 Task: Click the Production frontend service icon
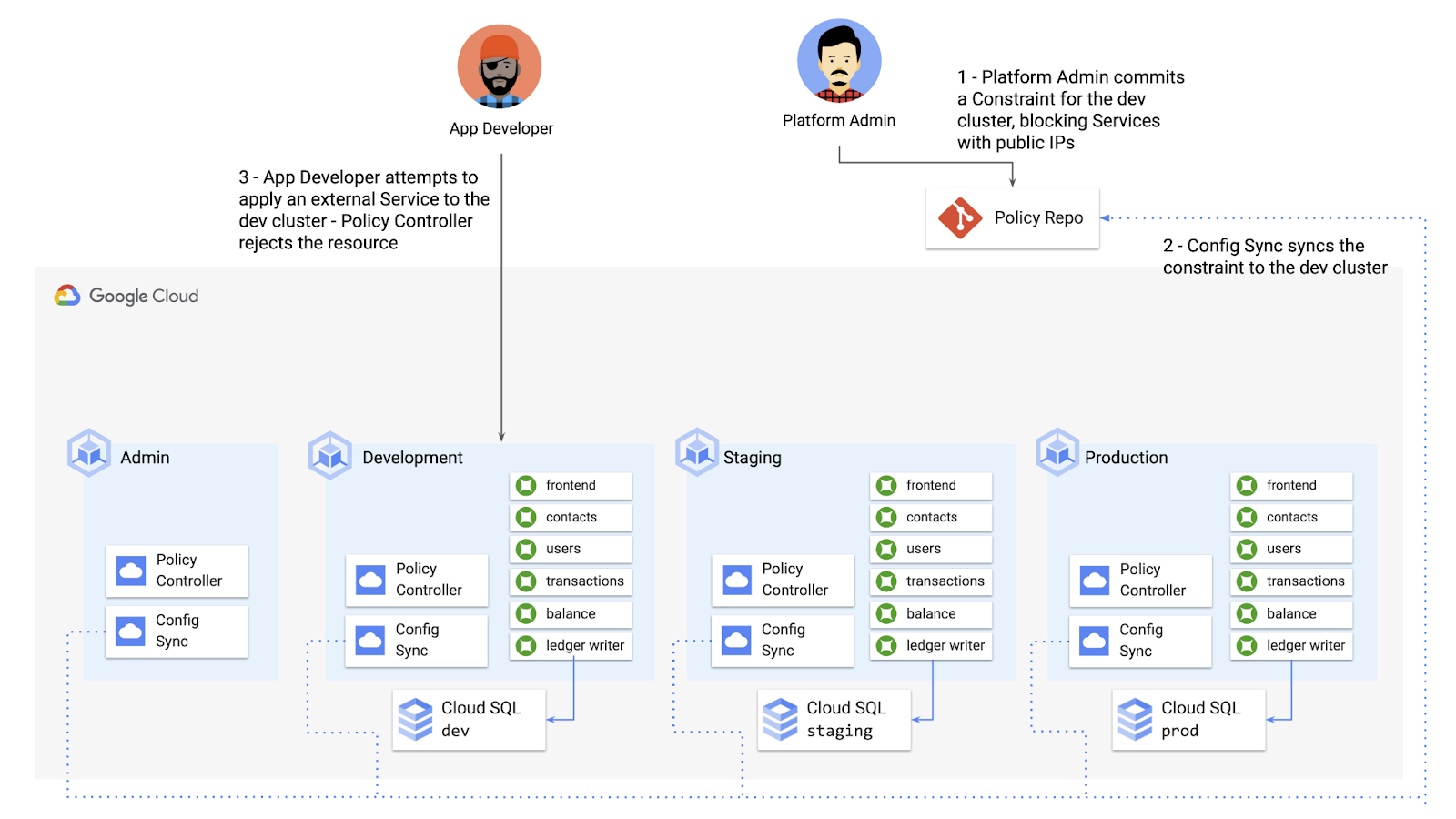(x=1248, y=486)
